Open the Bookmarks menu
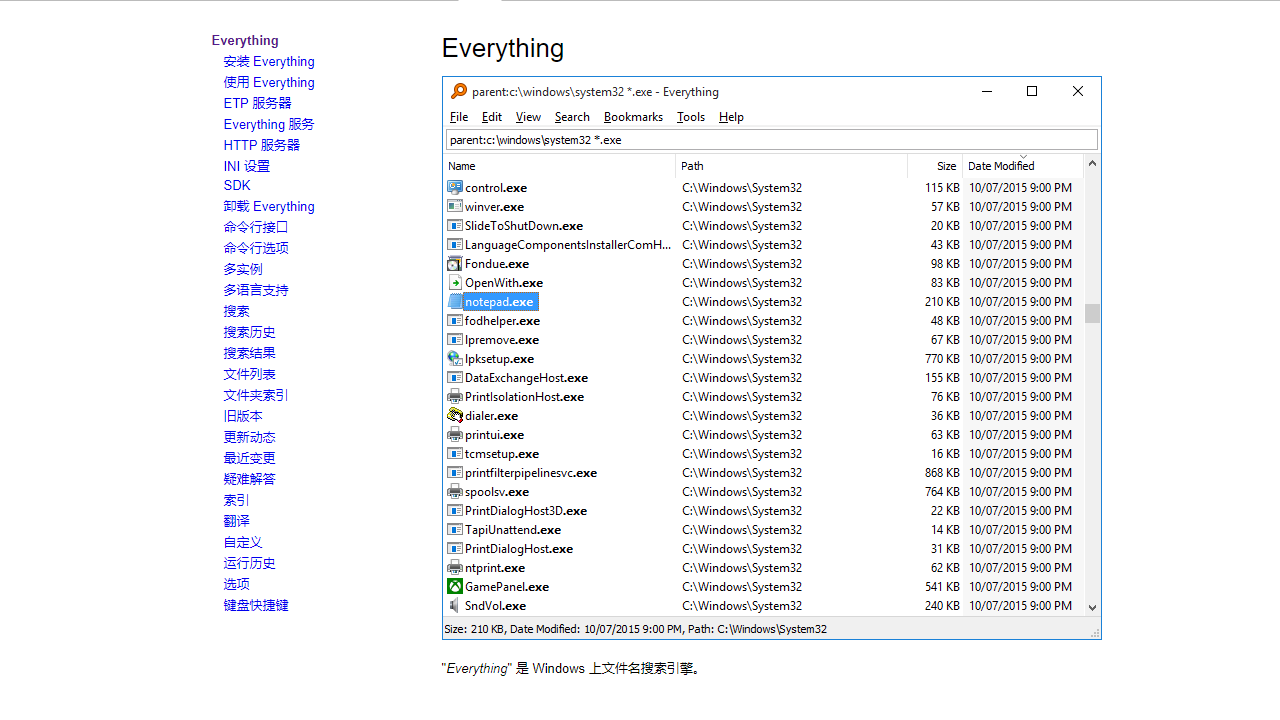The height and width of the screenshot is (720, 1280). click(633, 117)
